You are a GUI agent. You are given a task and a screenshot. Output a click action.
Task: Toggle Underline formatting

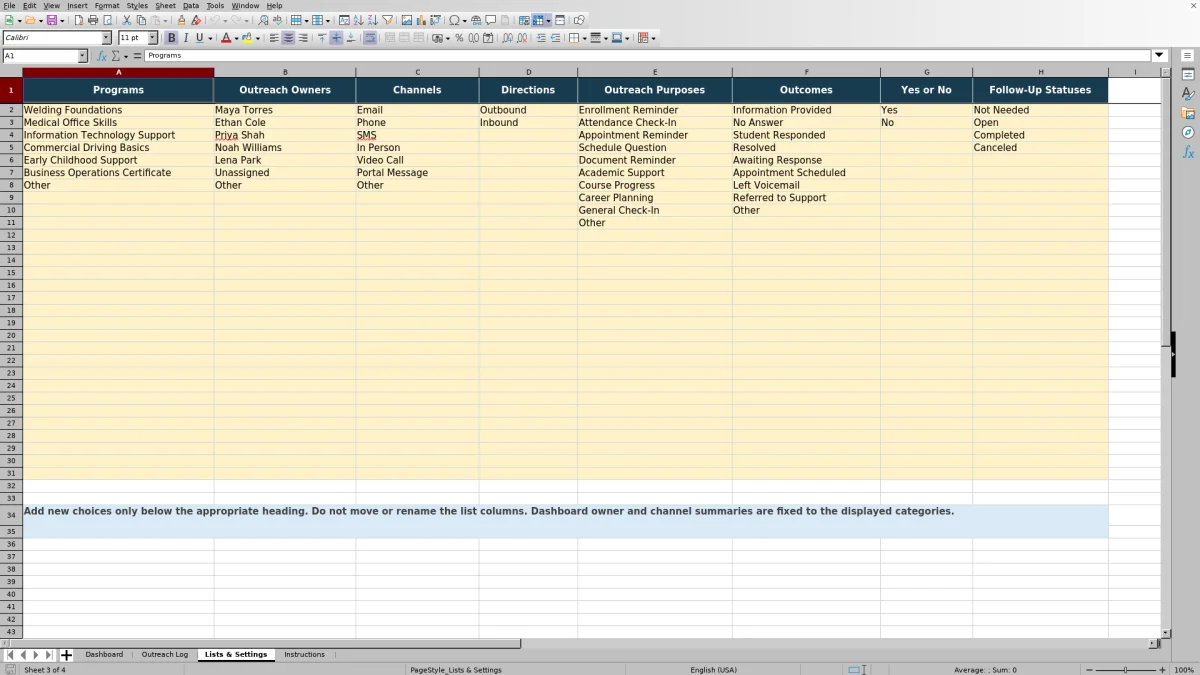199,38
